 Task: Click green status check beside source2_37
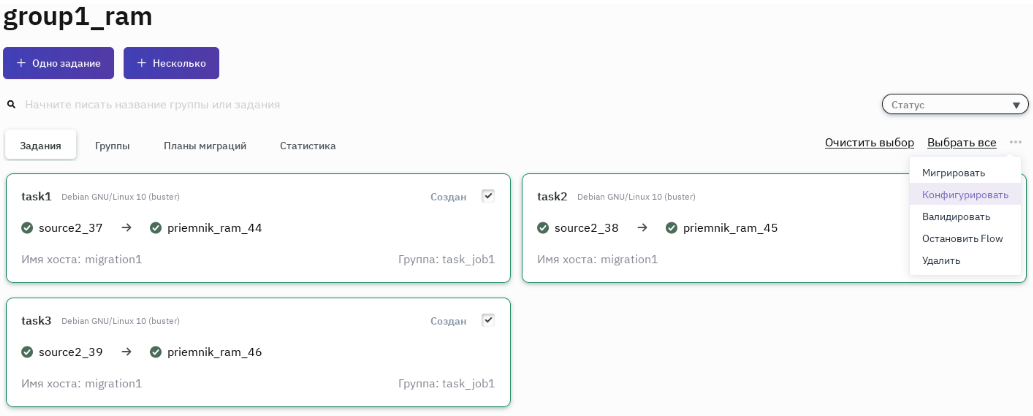(27, 228)
